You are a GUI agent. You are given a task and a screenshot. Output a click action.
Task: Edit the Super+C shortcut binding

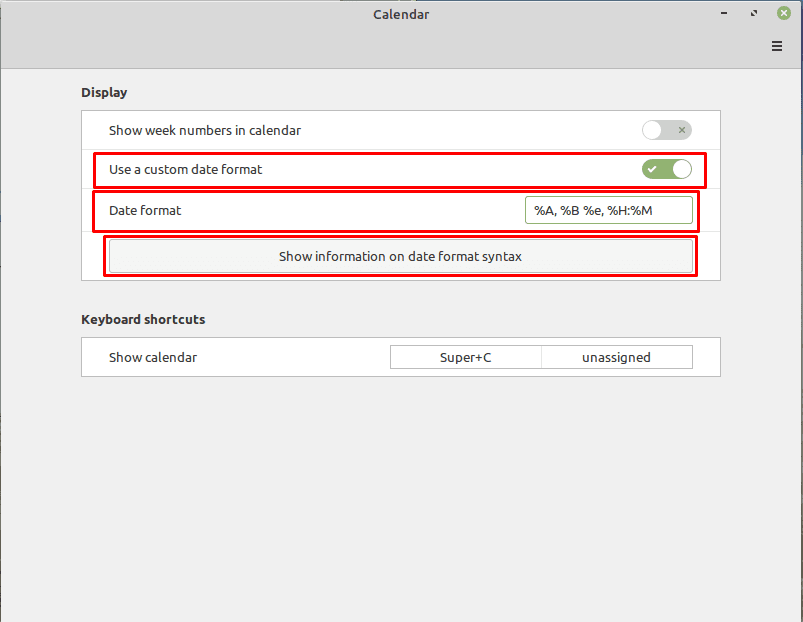466,357
